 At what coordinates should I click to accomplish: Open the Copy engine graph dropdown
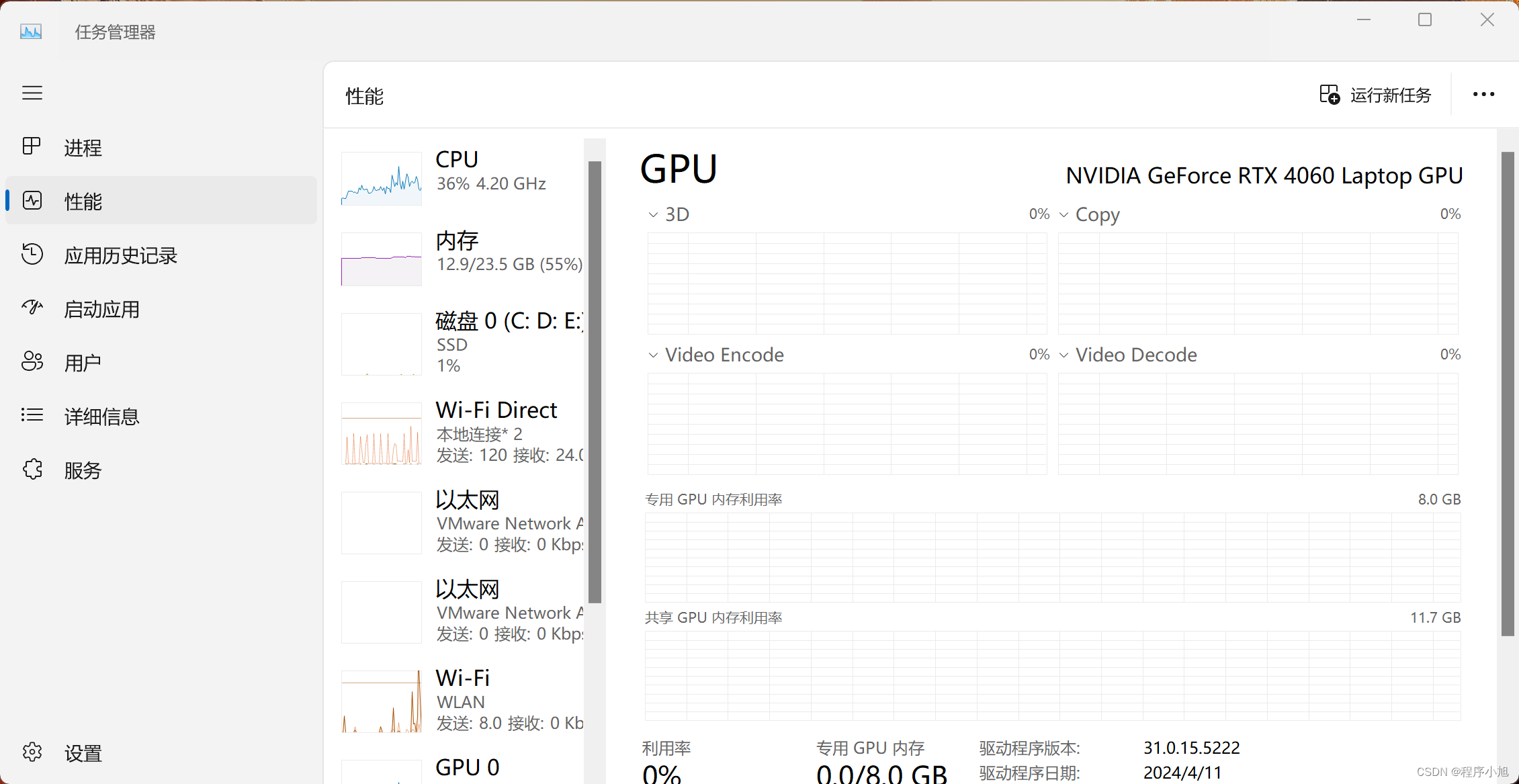[x=1064, y=215]
